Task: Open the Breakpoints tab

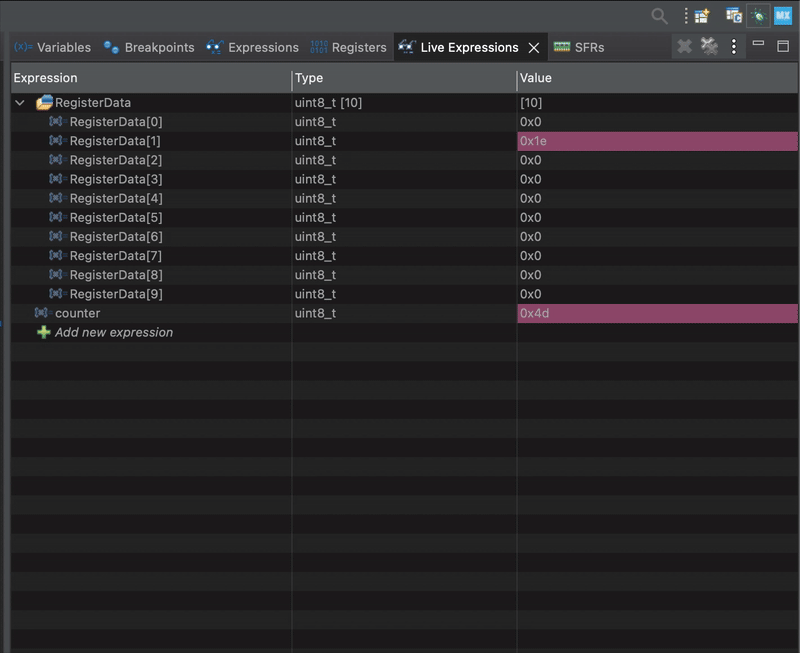Action: (149, 47)
